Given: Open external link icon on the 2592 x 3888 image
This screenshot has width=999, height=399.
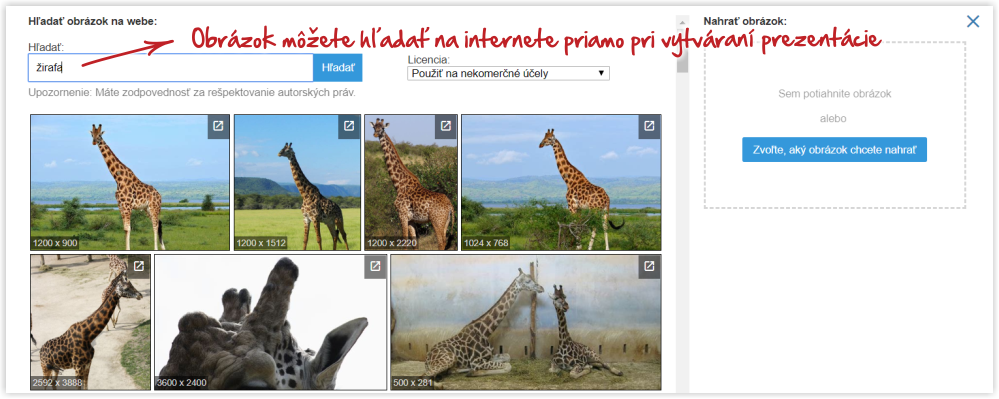Looking at the screenshot, I should pyautogui.click(x=139, y=266).
